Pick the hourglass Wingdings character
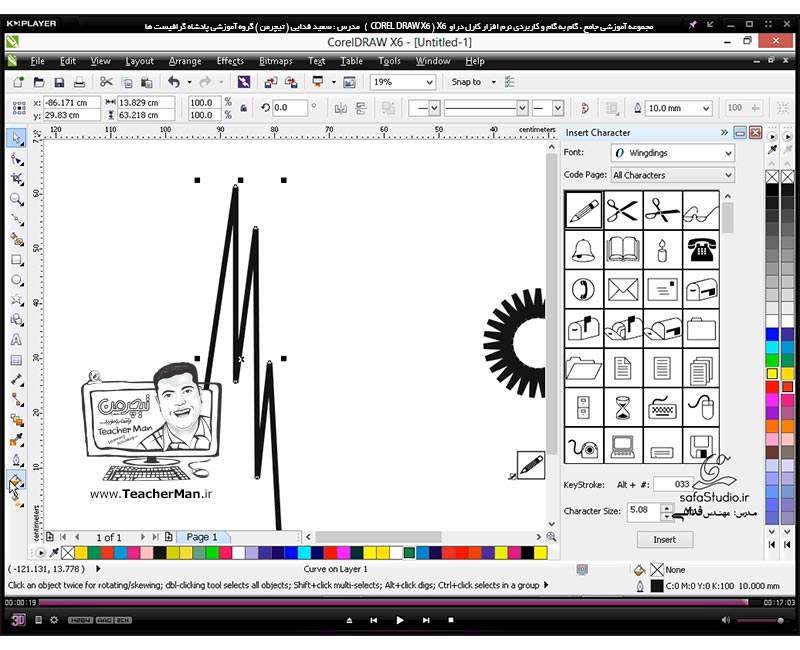The image size is (800, 650). [623, 407]
